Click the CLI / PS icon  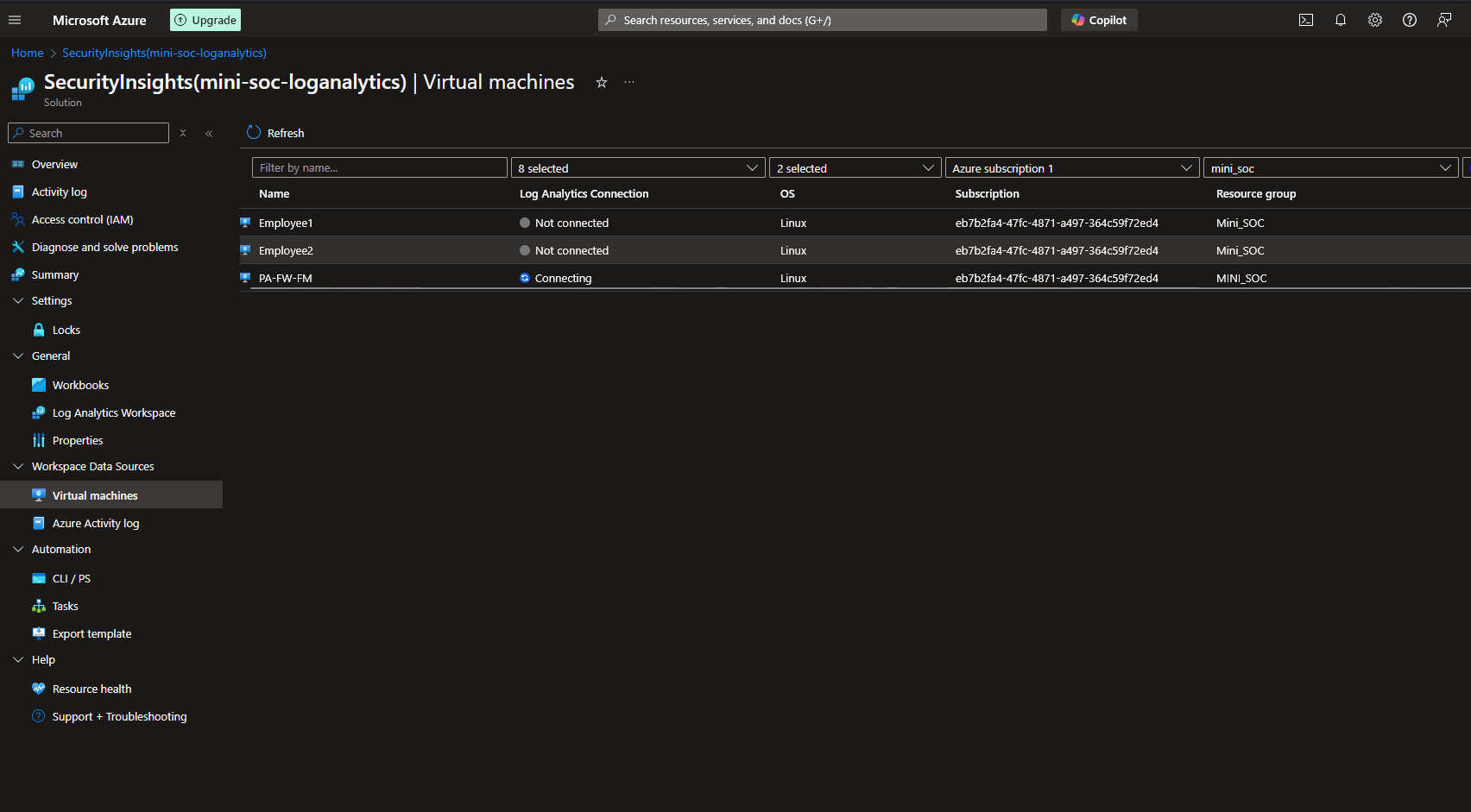(38, 578)
